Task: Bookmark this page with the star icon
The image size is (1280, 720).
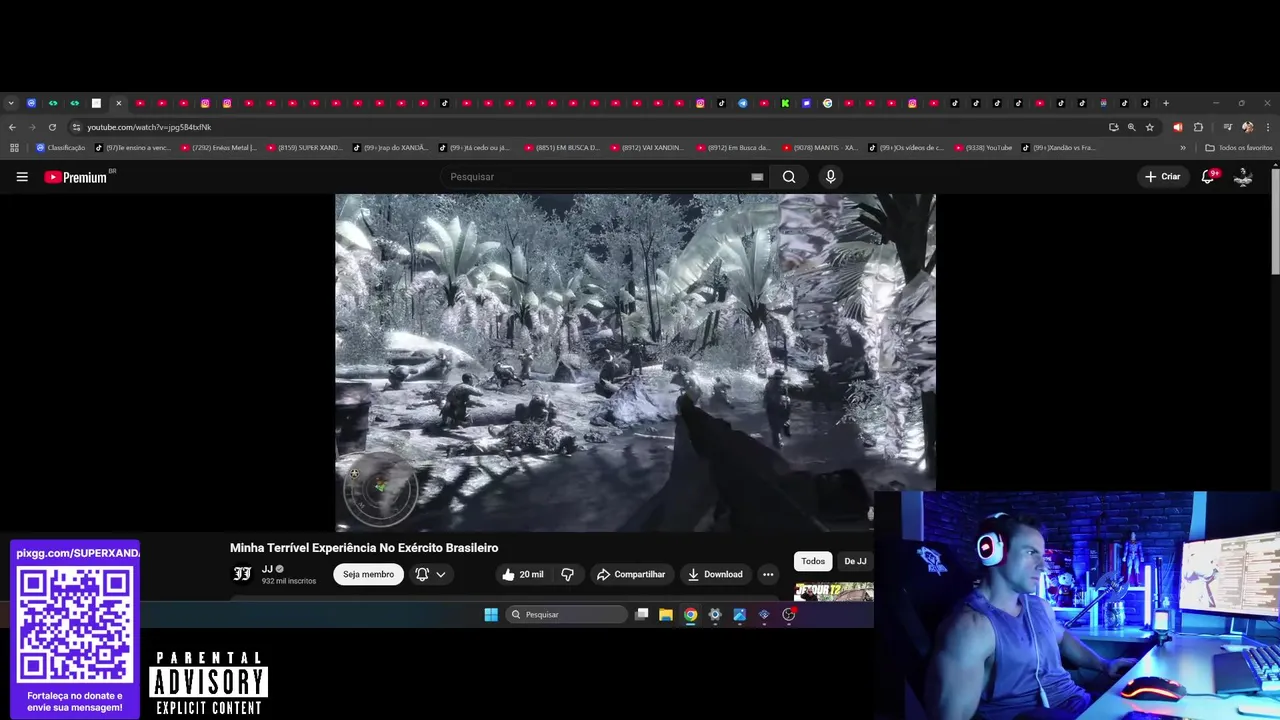Action: pos(1150,127)
